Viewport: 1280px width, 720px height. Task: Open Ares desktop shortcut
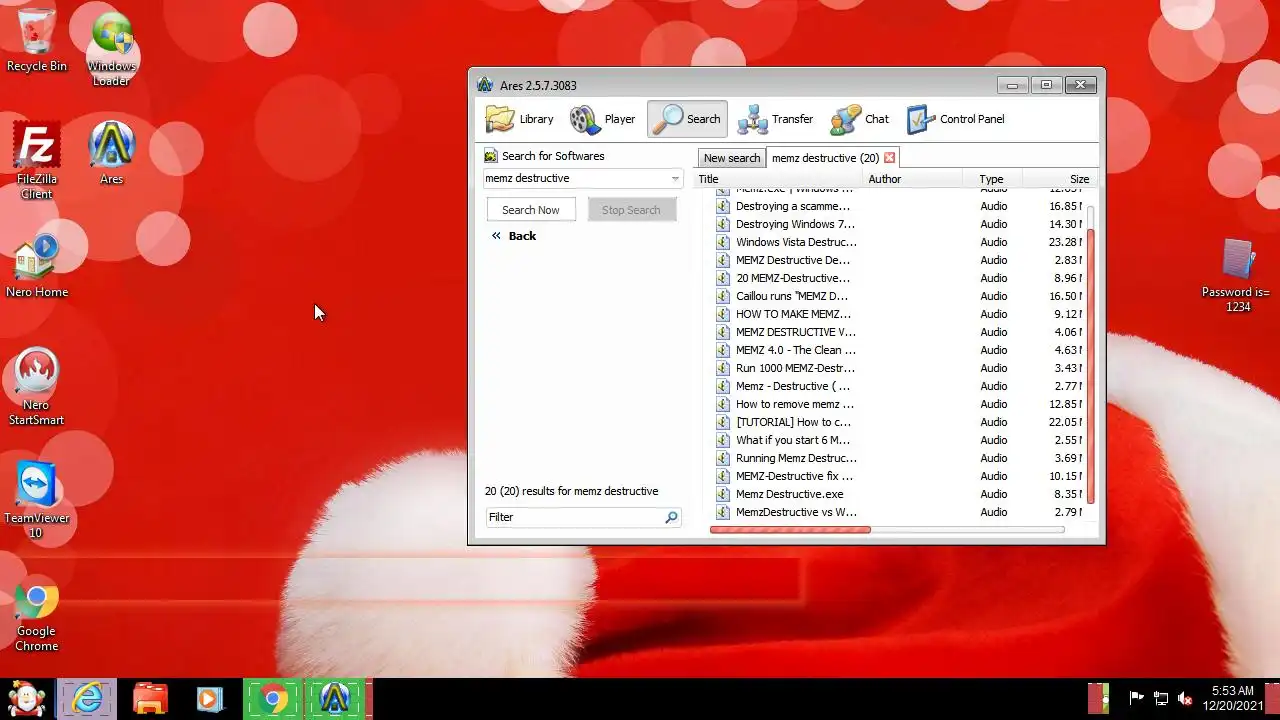point(112,153)
